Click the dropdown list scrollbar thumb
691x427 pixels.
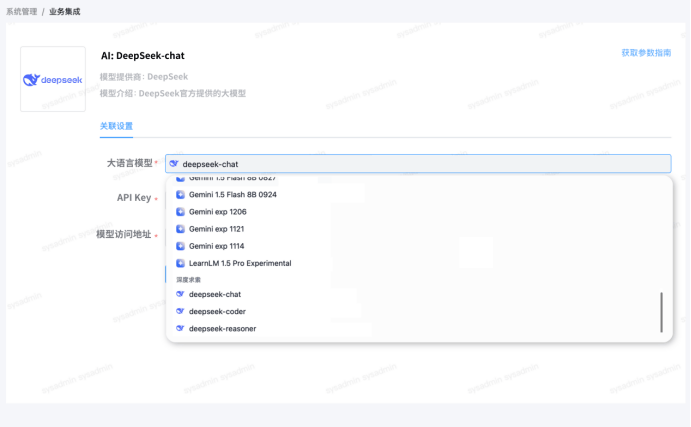(x=661, y=312)
